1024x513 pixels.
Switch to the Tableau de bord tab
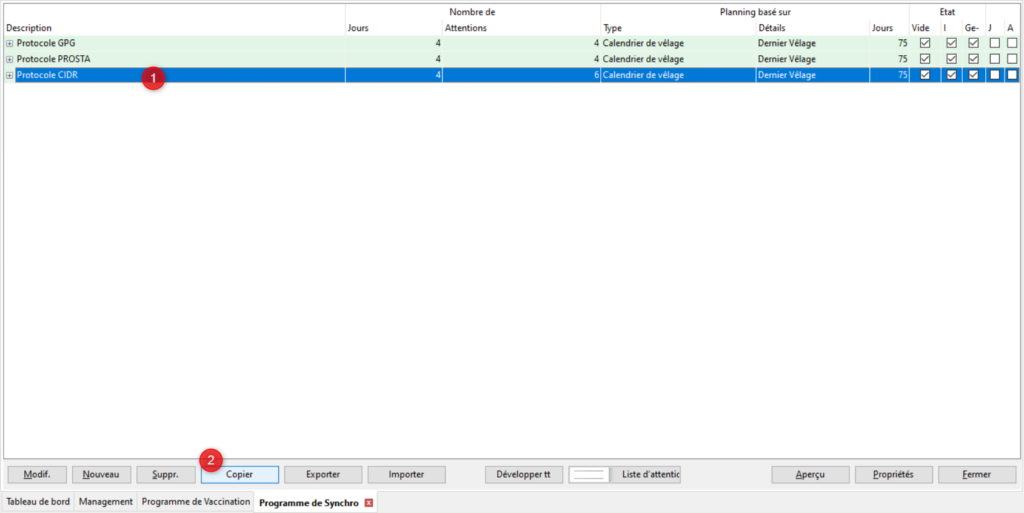click(x=38, y=502)
